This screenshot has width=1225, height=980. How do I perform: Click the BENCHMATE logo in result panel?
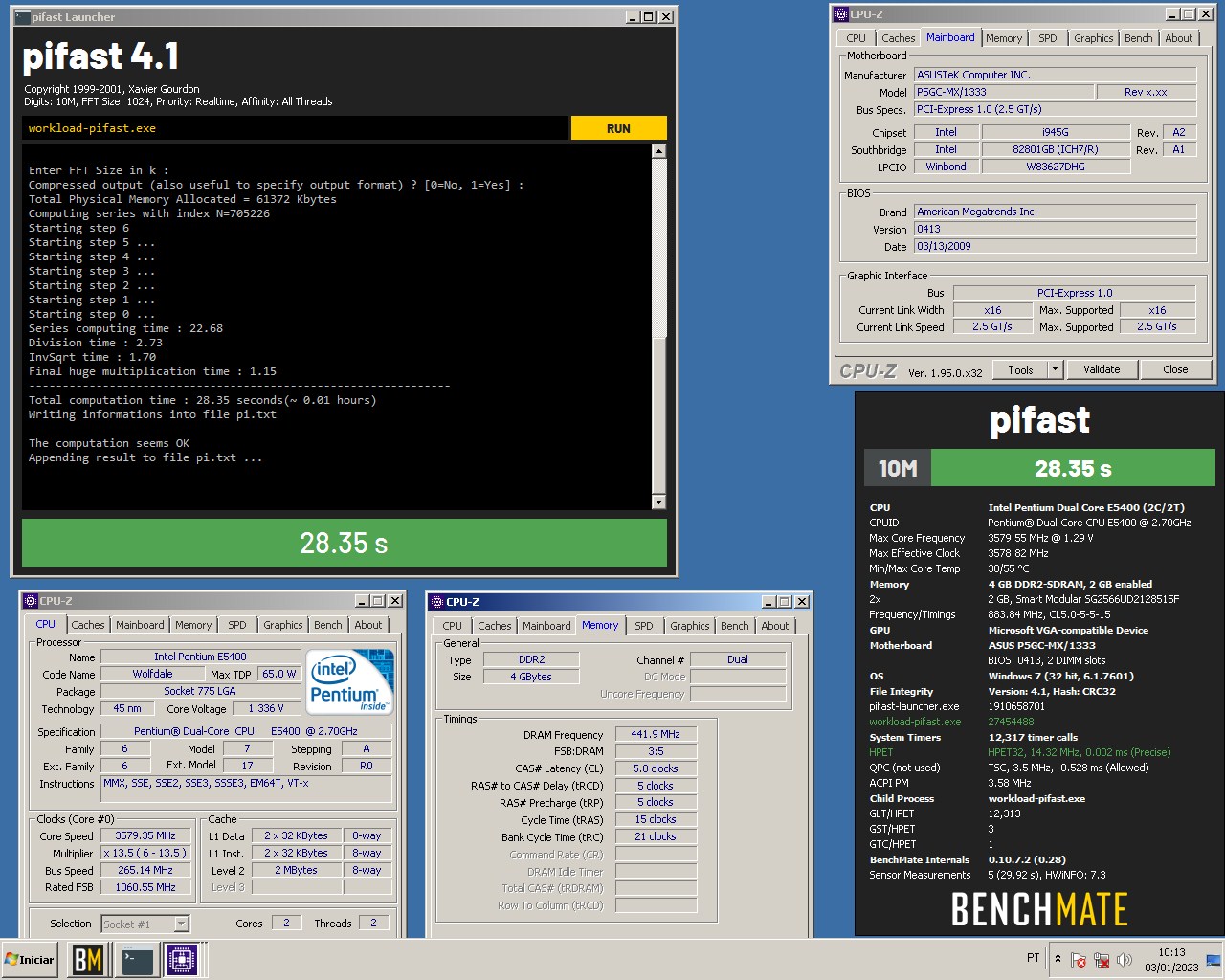1039,909
